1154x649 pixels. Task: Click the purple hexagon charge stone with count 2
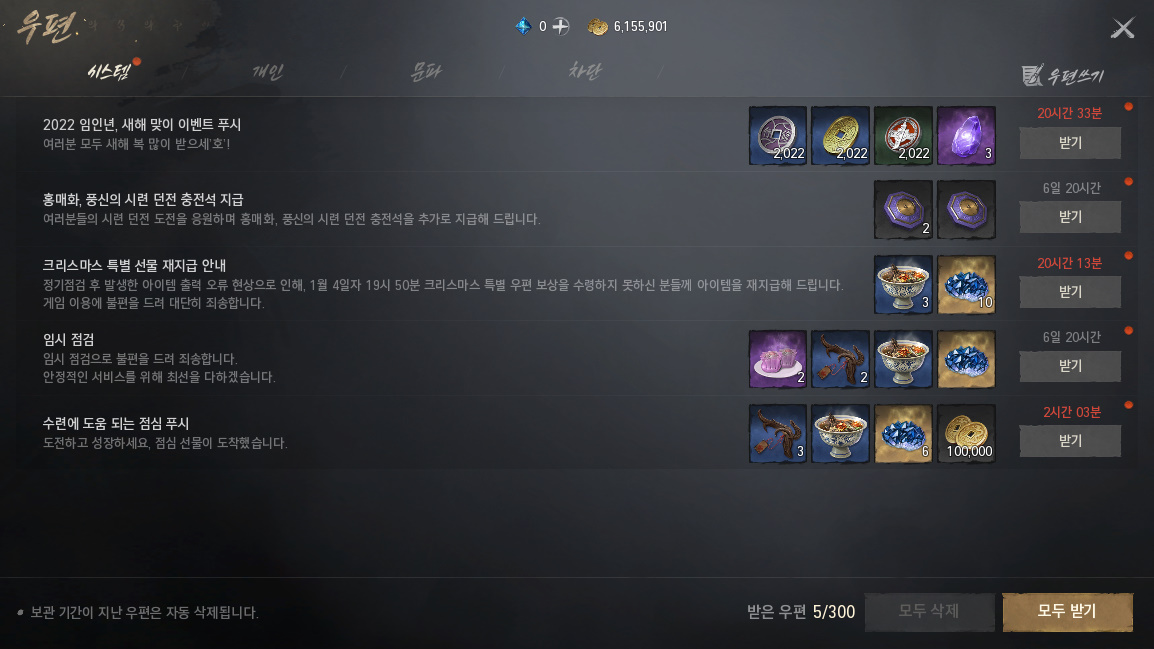click(x=903, y=210)
